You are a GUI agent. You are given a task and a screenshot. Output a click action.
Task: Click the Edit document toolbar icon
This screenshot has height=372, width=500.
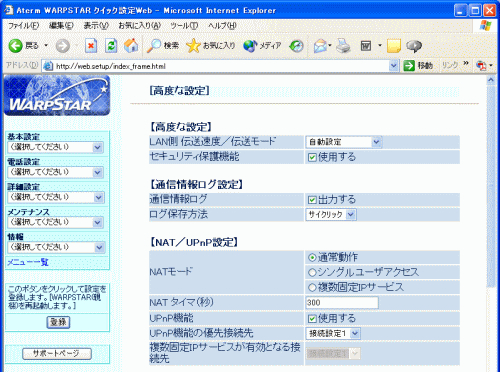tap(366, 46)
